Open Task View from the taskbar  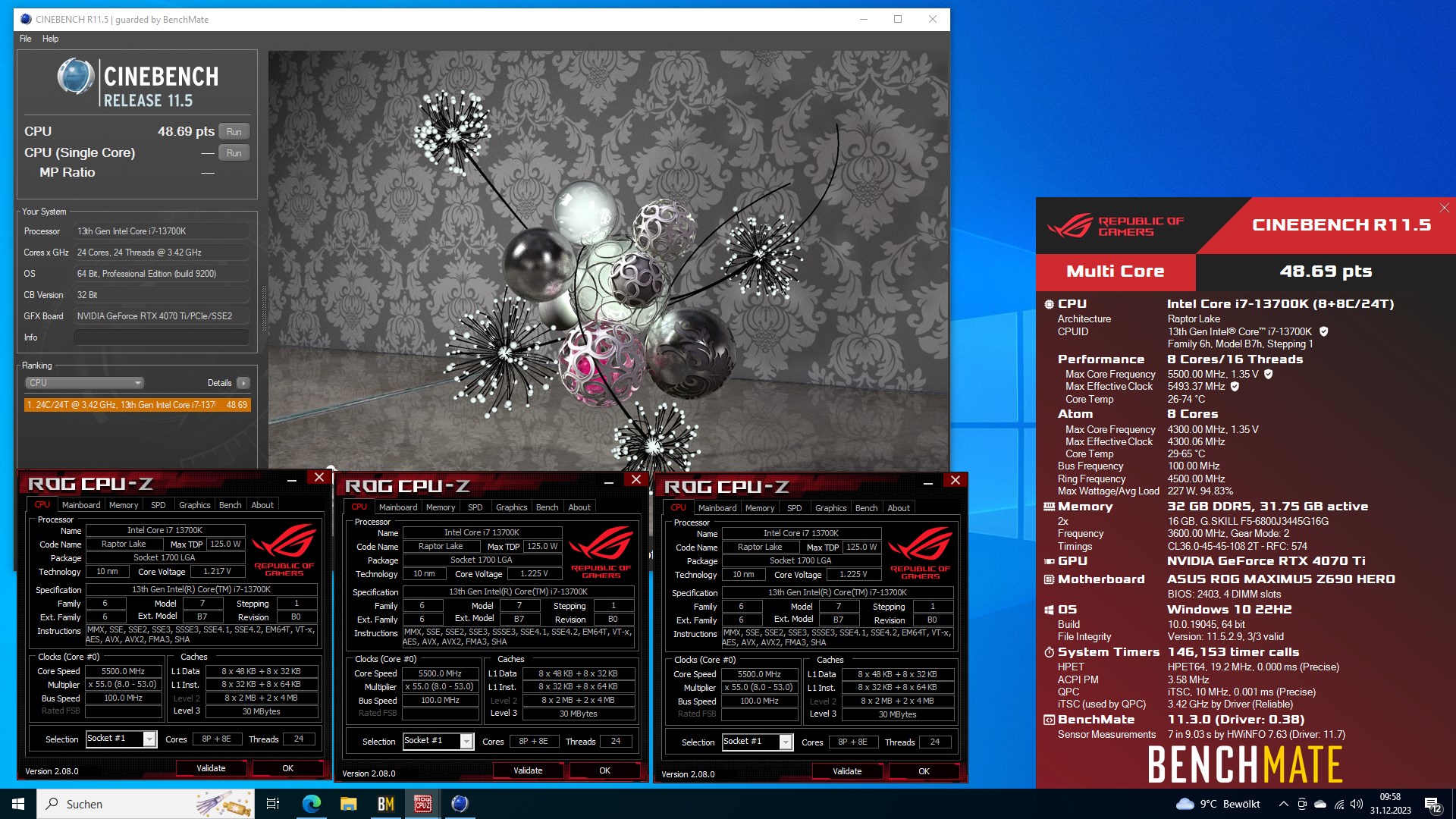click(273, 804)
